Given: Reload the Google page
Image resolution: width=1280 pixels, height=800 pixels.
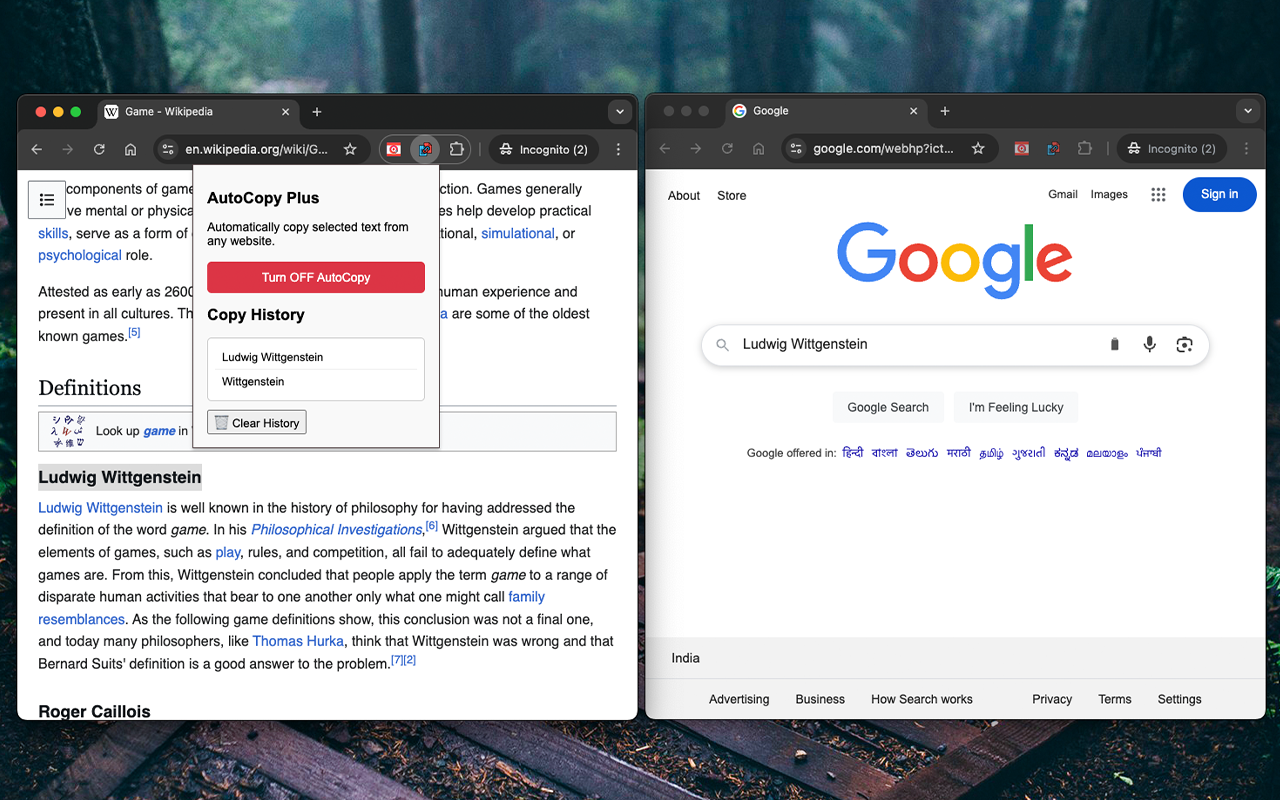Looking at the screenshot, I should tap(727, 149).
